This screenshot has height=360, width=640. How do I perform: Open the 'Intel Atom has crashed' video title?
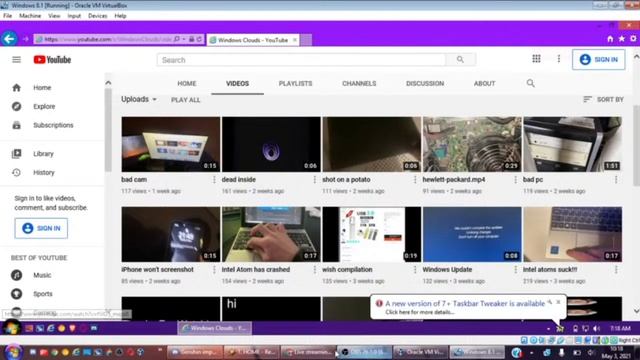pyautogui.click(x=256, y=269)
